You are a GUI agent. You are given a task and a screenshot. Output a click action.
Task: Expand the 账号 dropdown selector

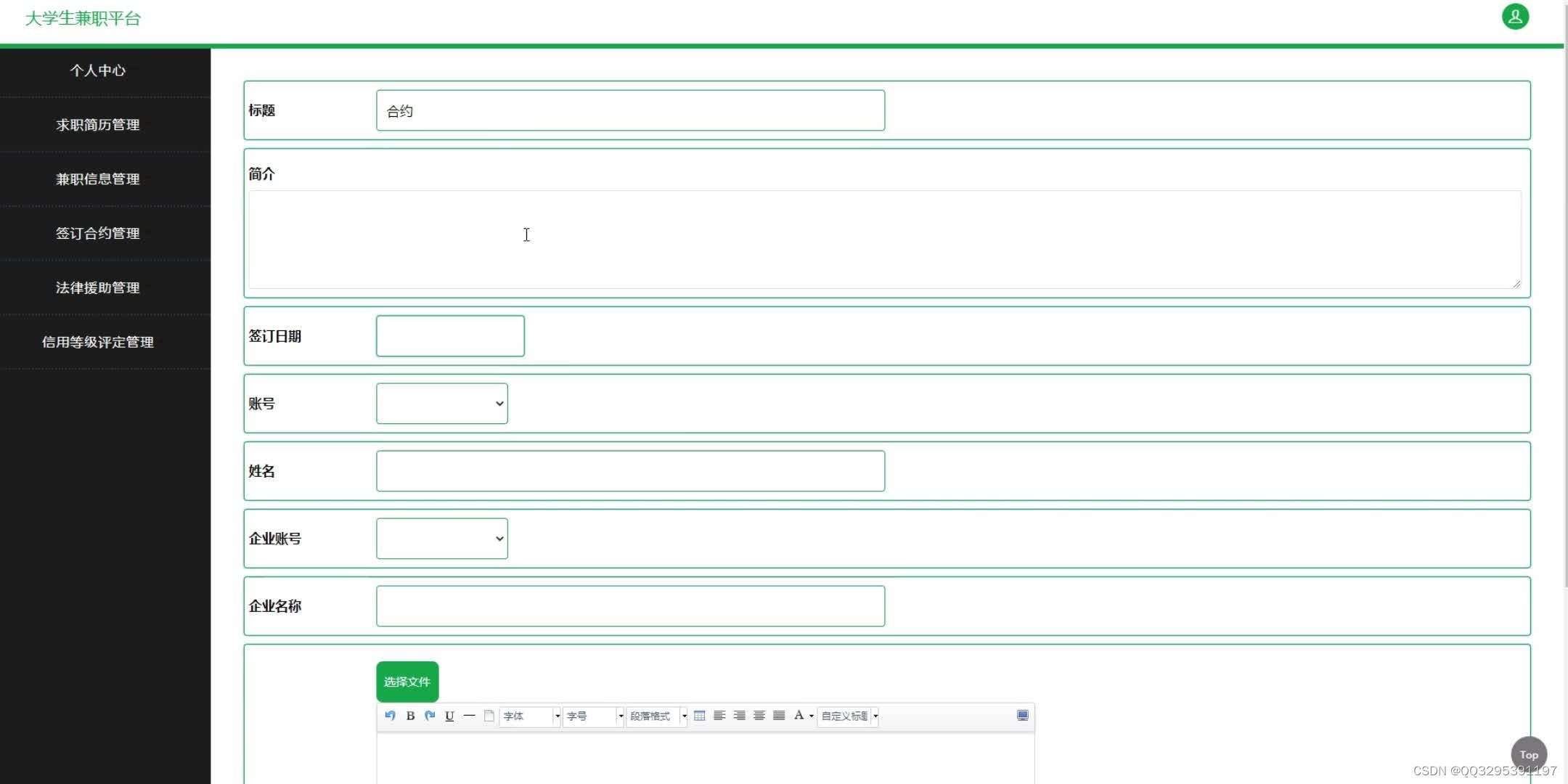point(442,403)
